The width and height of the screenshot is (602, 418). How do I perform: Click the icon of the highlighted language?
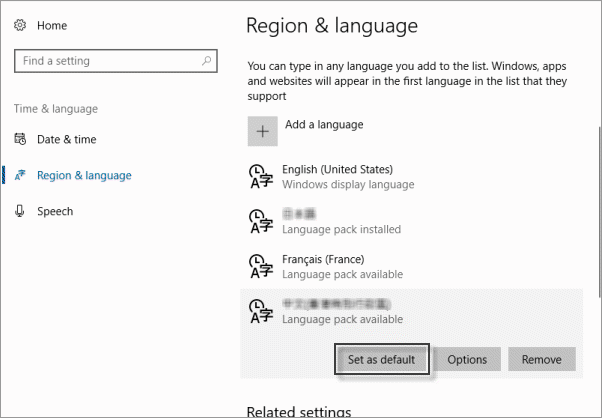(x=261, y=311)
